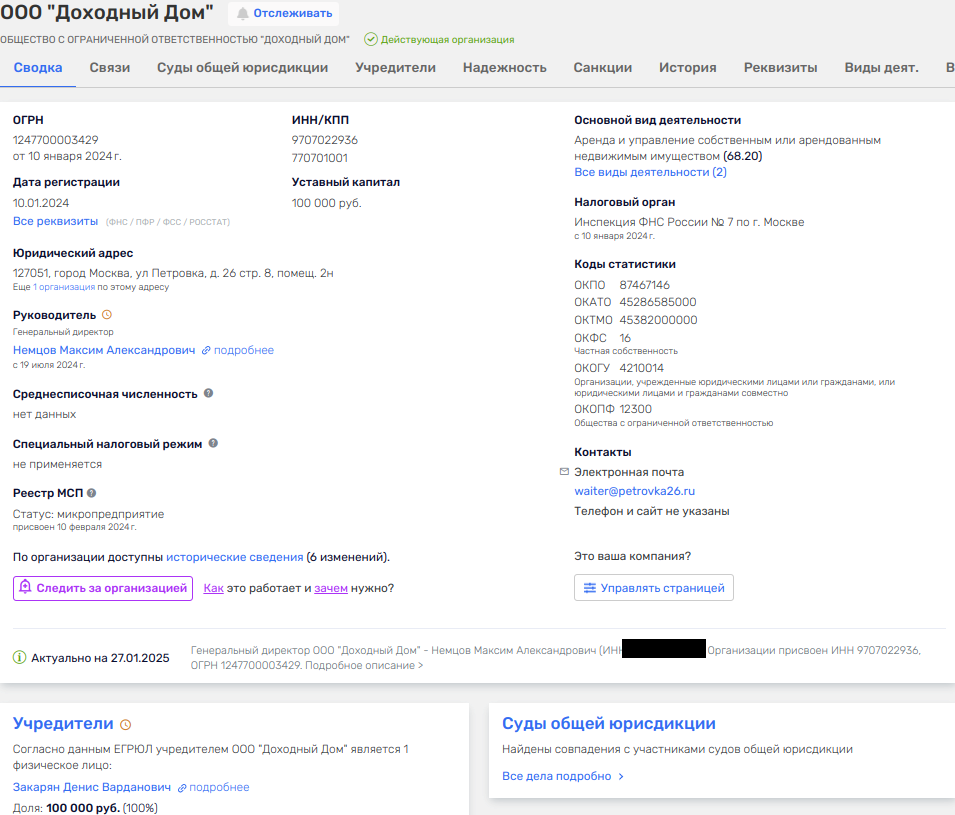Click the chain link icon beside Закарян подробнее

[181, 788]
